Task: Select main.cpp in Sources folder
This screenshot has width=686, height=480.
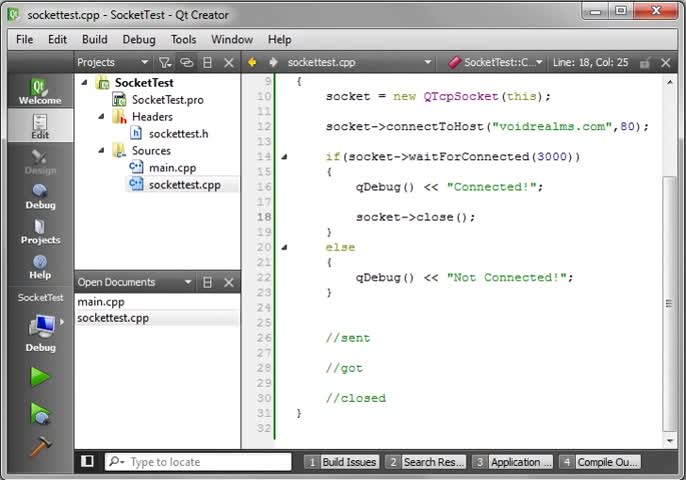Action: (x=172, y=168)
